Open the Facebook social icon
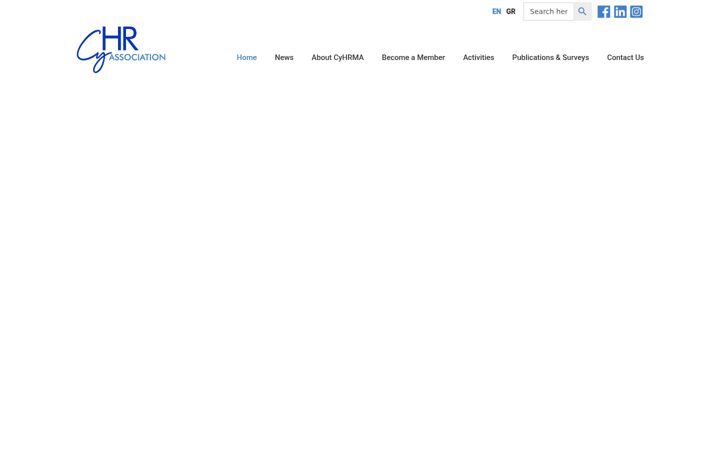 pyautogui.click(x=603, y=11)
